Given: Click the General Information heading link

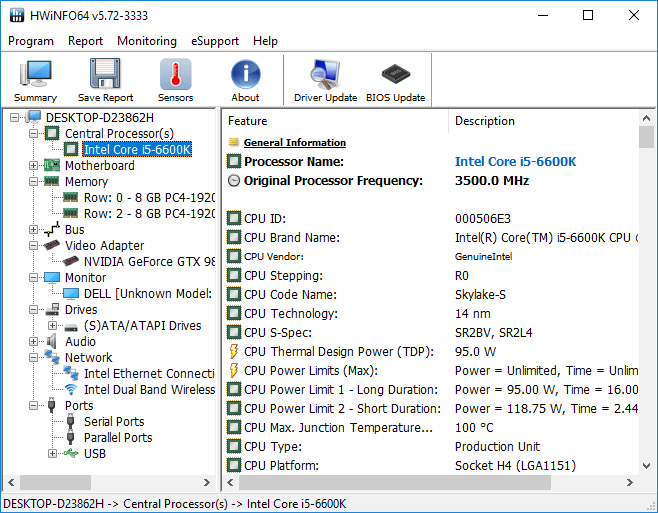Looking at the screenshot, I should (x=295, y=142).
